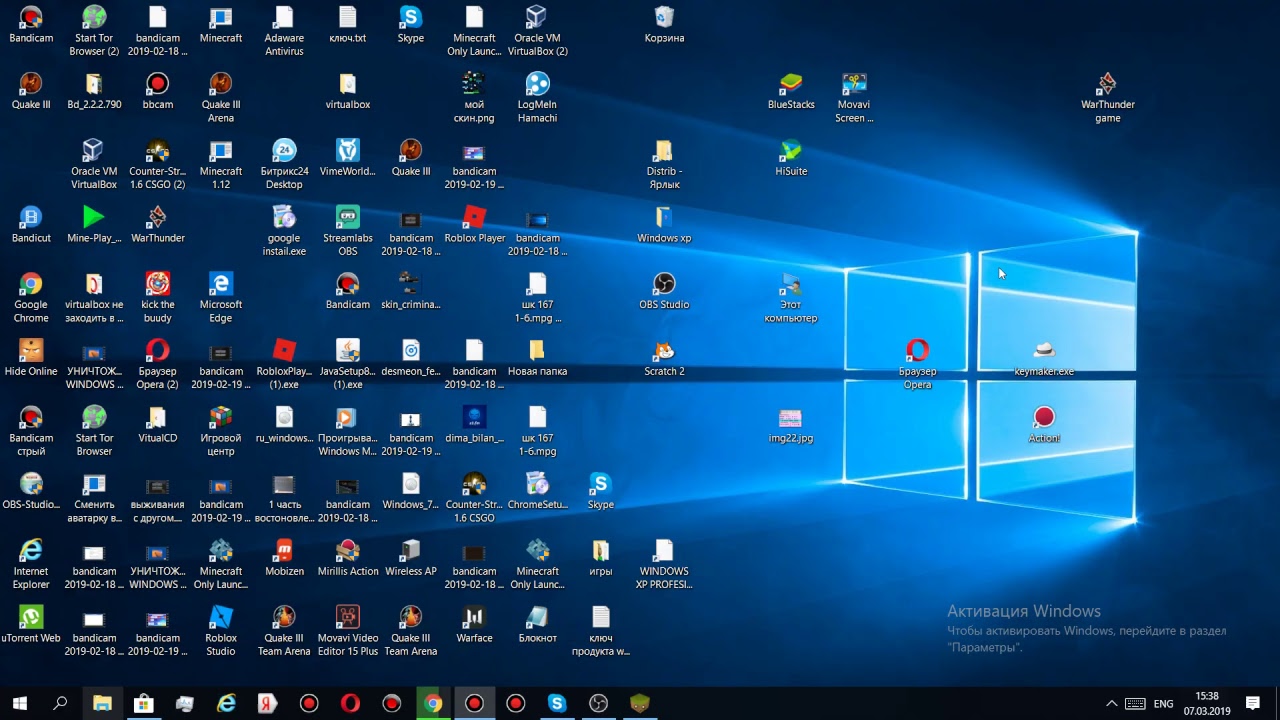Select the Bandicut icon

pyautogui.click(x=31, y=225)
